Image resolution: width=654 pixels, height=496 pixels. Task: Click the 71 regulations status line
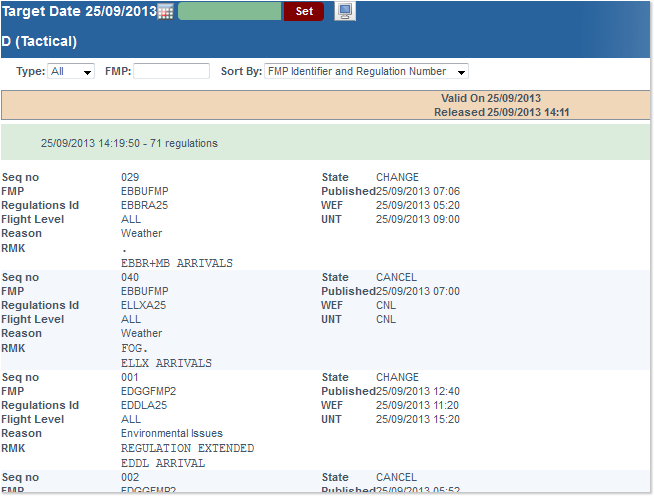pyautogui.click(x=129, y=143)
